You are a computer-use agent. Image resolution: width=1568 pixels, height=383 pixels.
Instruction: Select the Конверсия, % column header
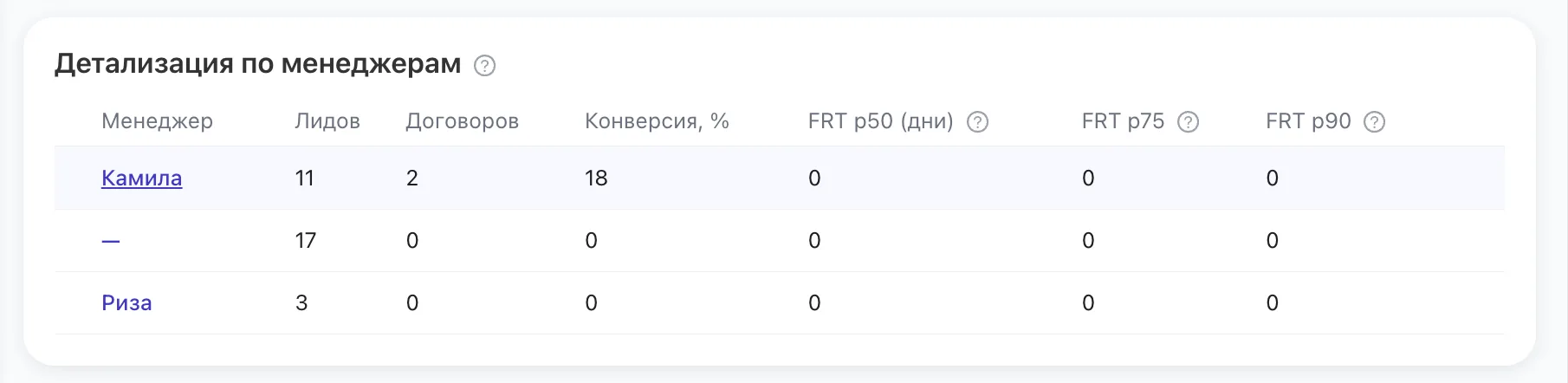657,121
